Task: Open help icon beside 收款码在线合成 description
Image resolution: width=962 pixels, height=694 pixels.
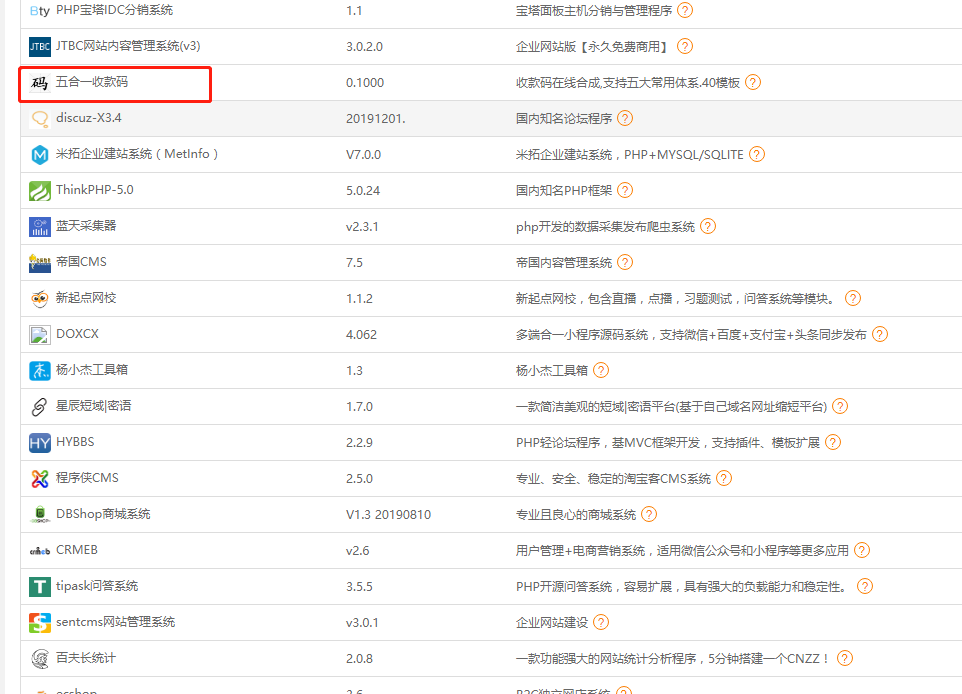Action: [x=753, y=82]
